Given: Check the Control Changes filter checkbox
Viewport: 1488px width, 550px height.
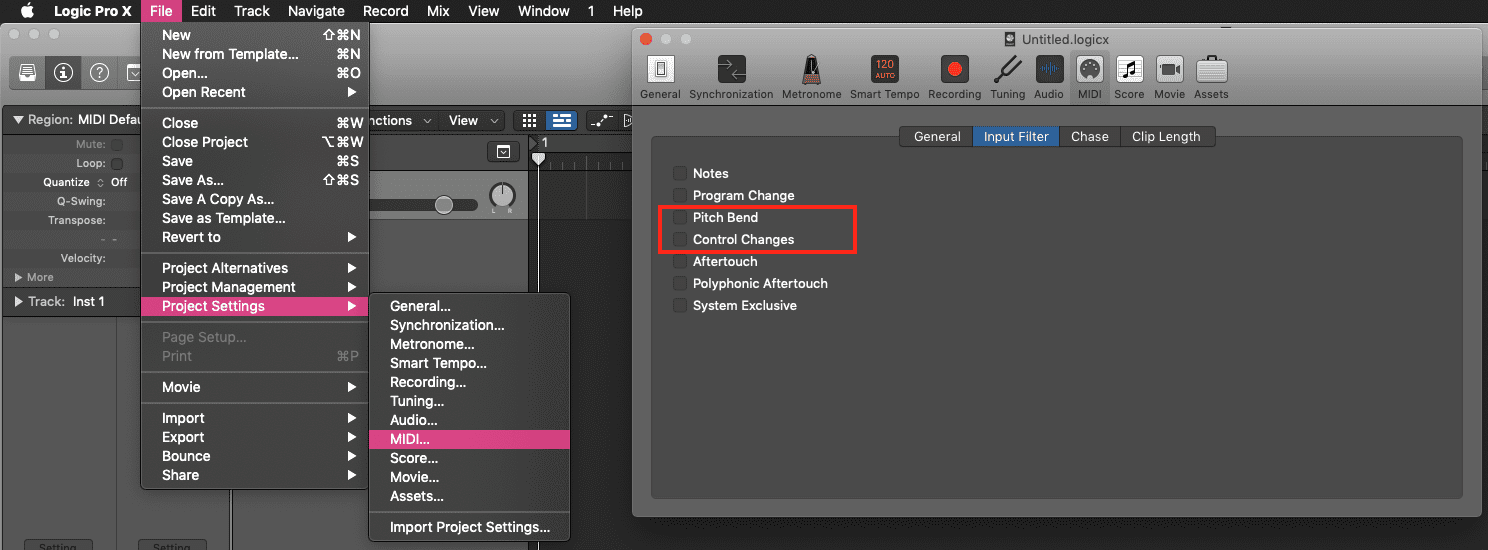Looking at the screenshot, I should 680,239.
